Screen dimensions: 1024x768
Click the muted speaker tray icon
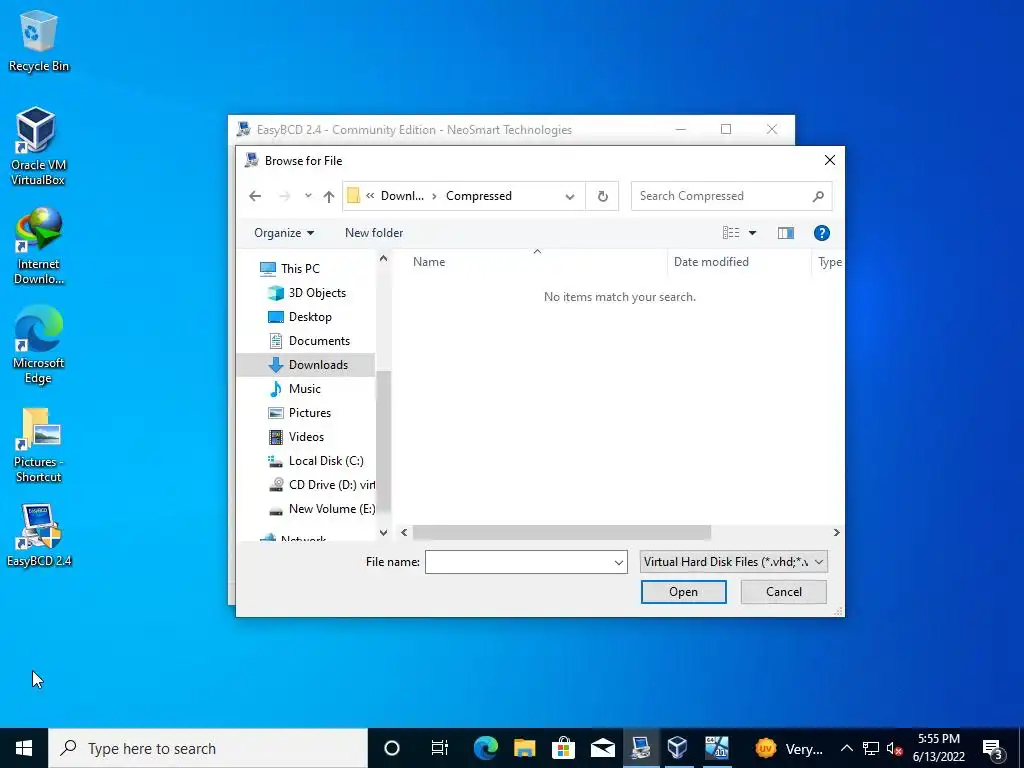pos(894,748)
